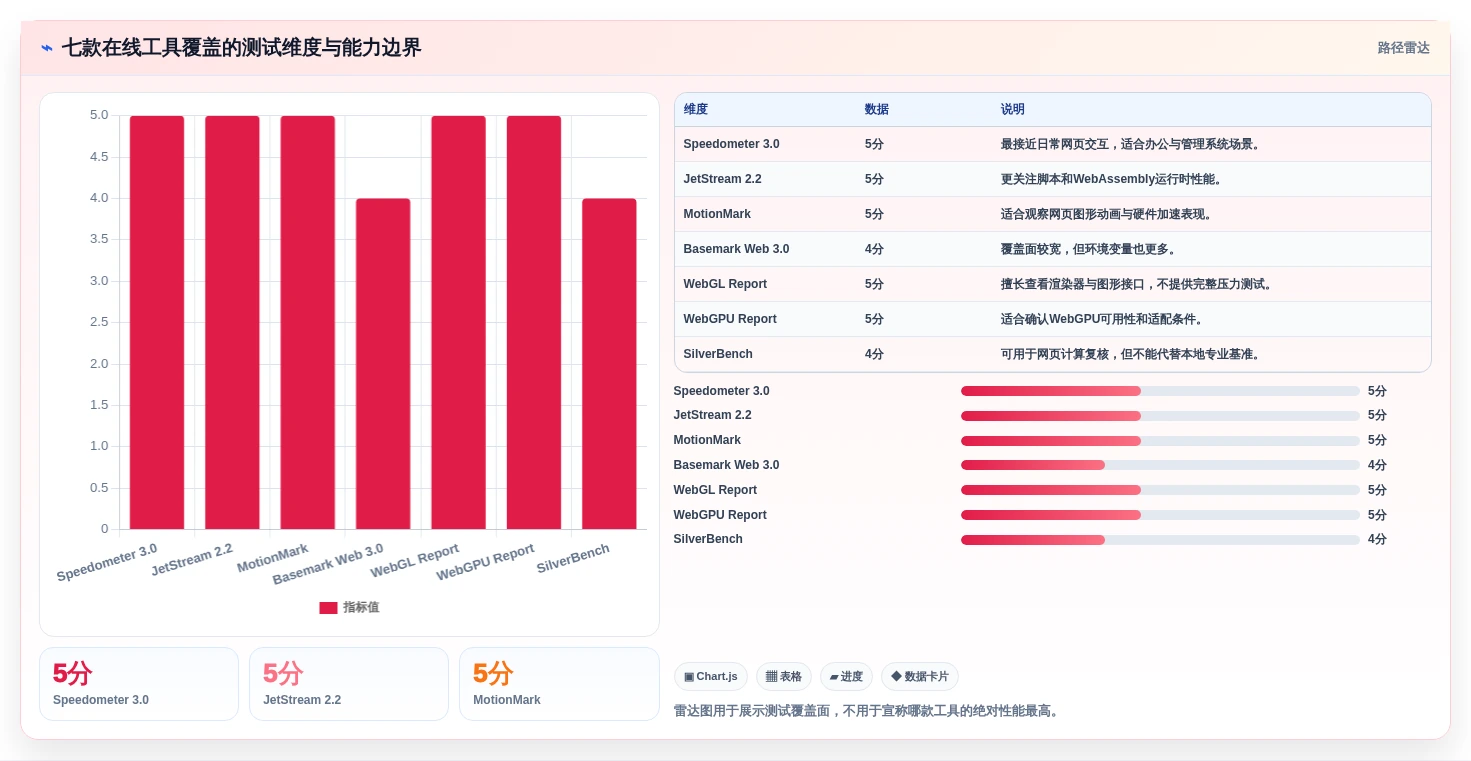Viewport: 1471px width, 761px height.
Task: Click the SilverBench bar in chart
Action: (x=609, y=364)
